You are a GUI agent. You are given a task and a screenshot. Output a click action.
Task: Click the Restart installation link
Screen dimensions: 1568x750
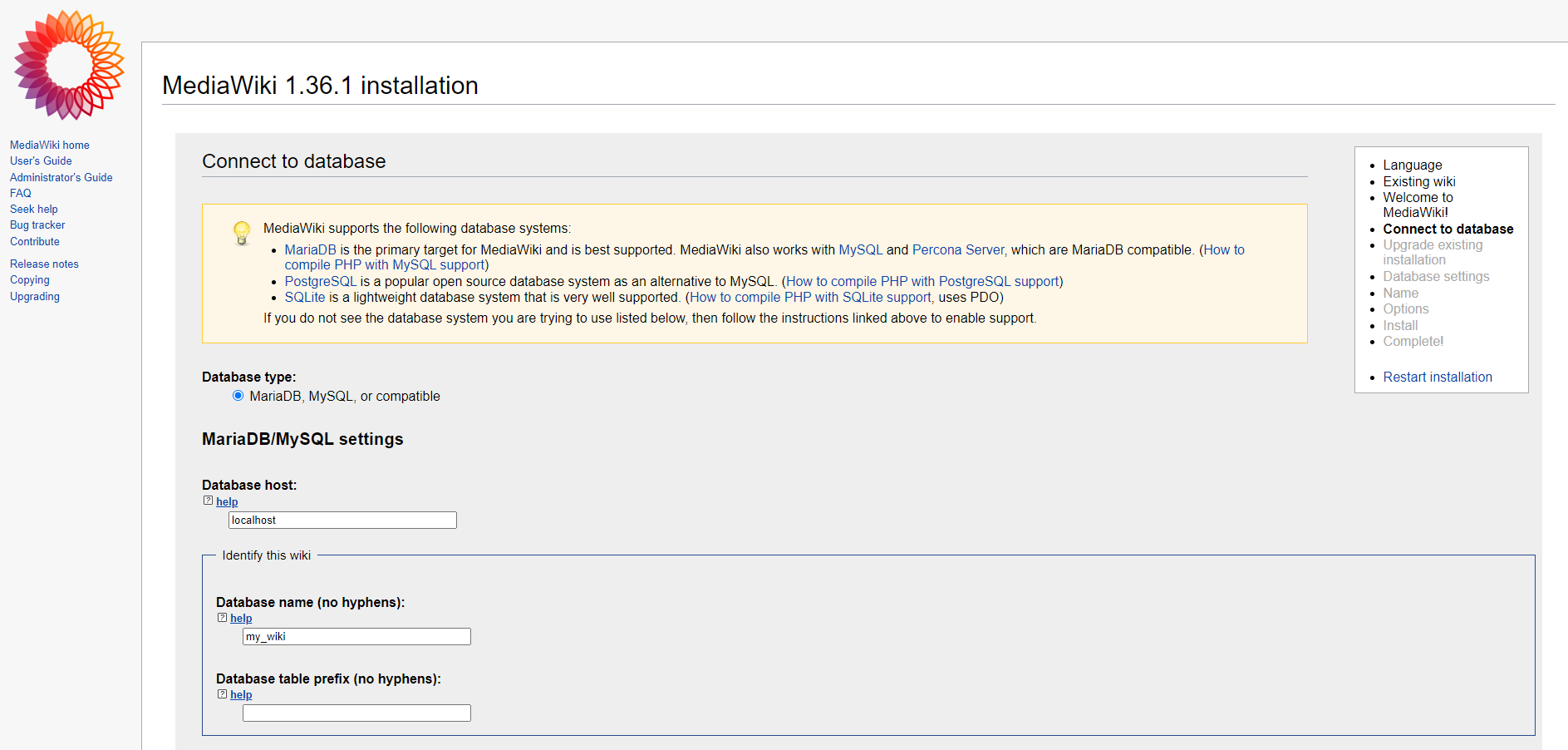1438,377
